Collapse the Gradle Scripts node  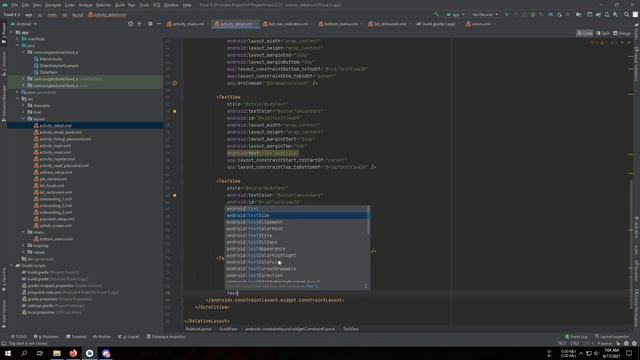tap(12, 266)
